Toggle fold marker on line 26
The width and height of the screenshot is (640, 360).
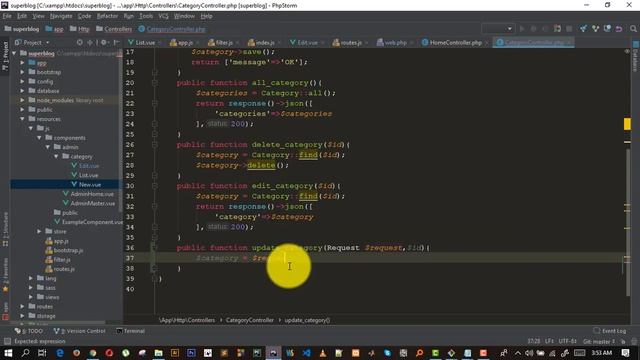pos(155,144)
